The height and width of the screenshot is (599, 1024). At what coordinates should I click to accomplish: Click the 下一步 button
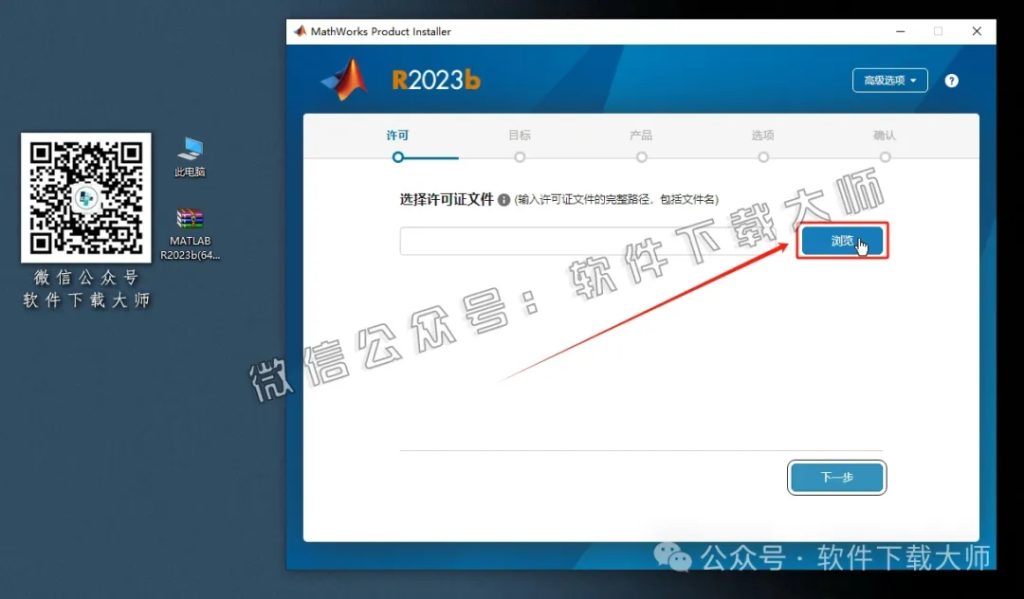837,478
